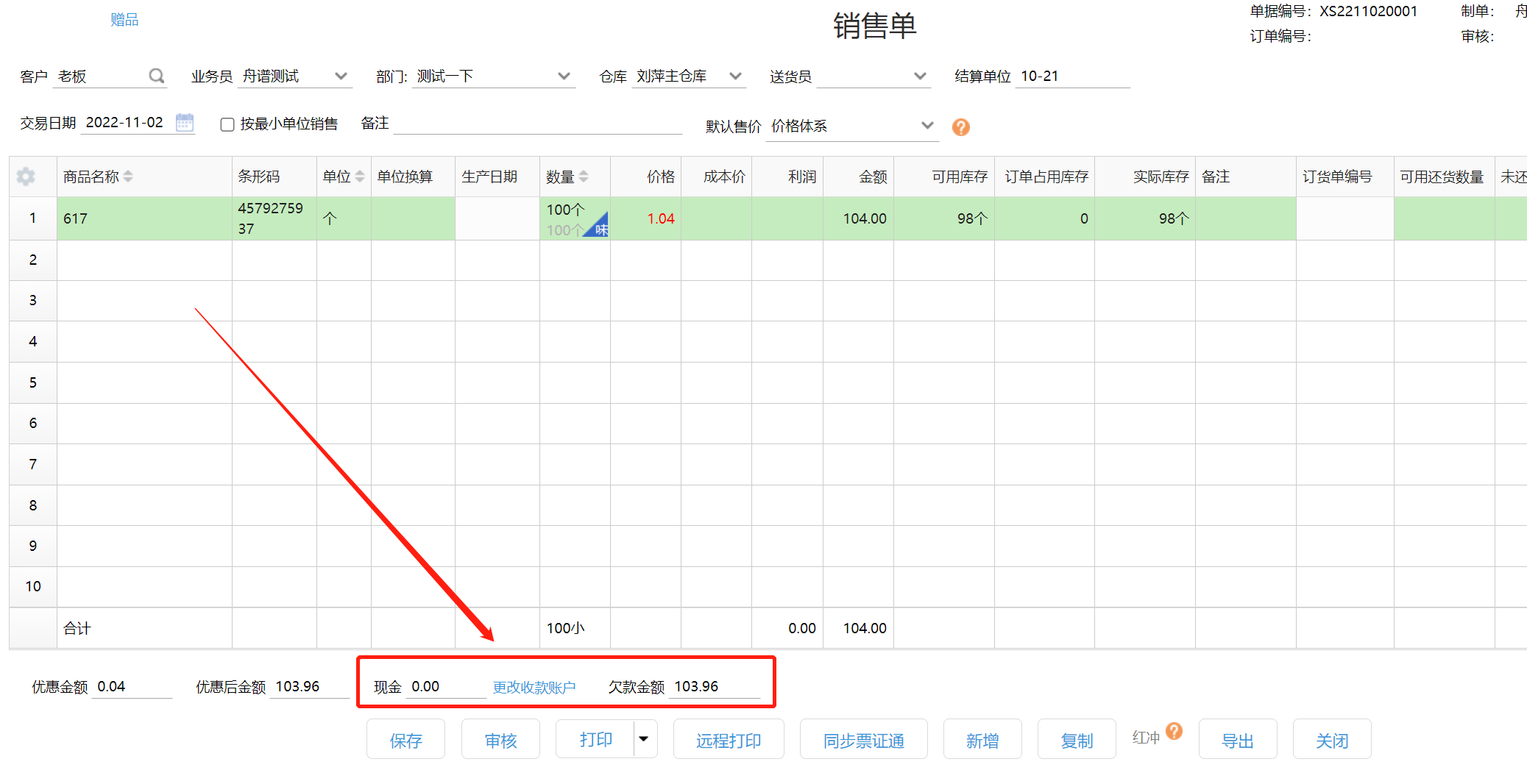Image resolution: width=1527 pixels, height=784 pixels.
Task: Expand 送货员 dropdown
Action: tap(920, 76)
